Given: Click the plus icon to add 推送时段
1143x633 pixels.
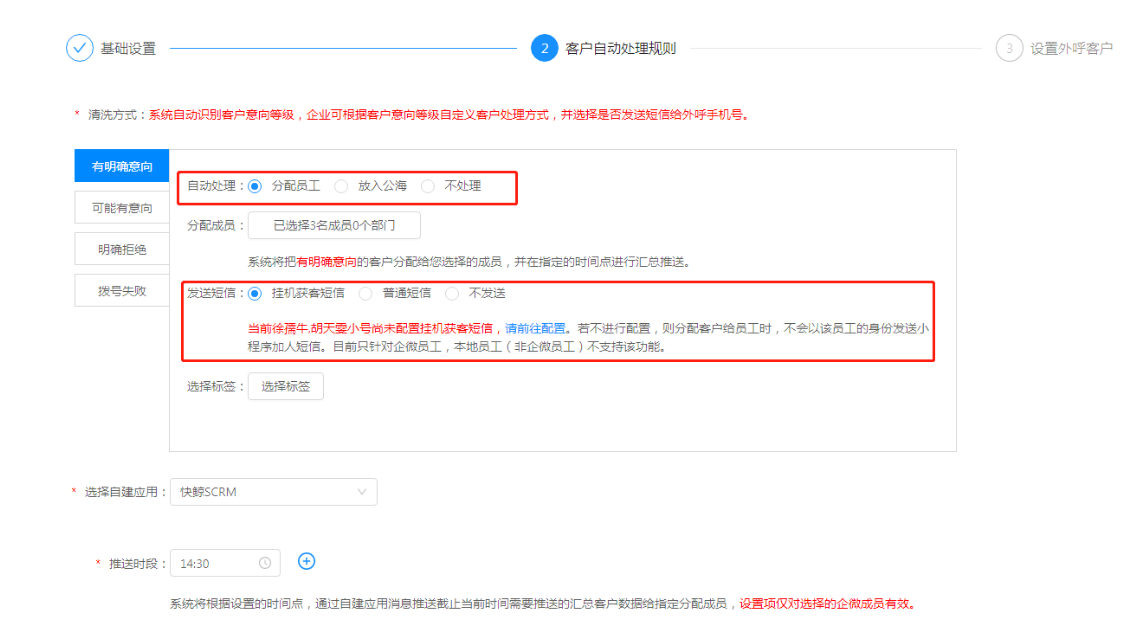Looking at the screenshot, I should (306, 561).
